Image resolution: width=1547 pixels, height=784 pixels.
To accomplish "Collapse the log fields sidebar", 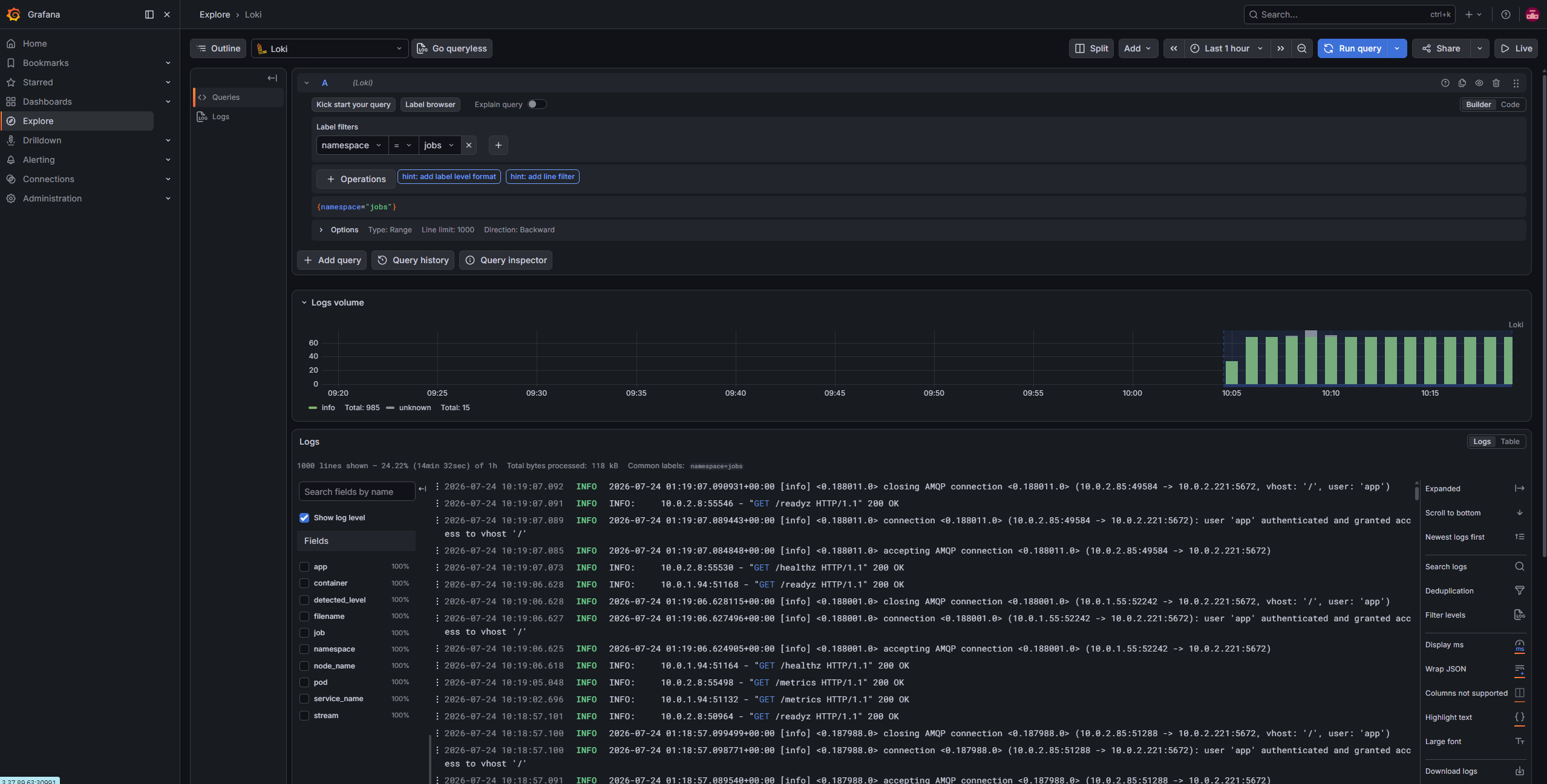I will pos(422,489).
